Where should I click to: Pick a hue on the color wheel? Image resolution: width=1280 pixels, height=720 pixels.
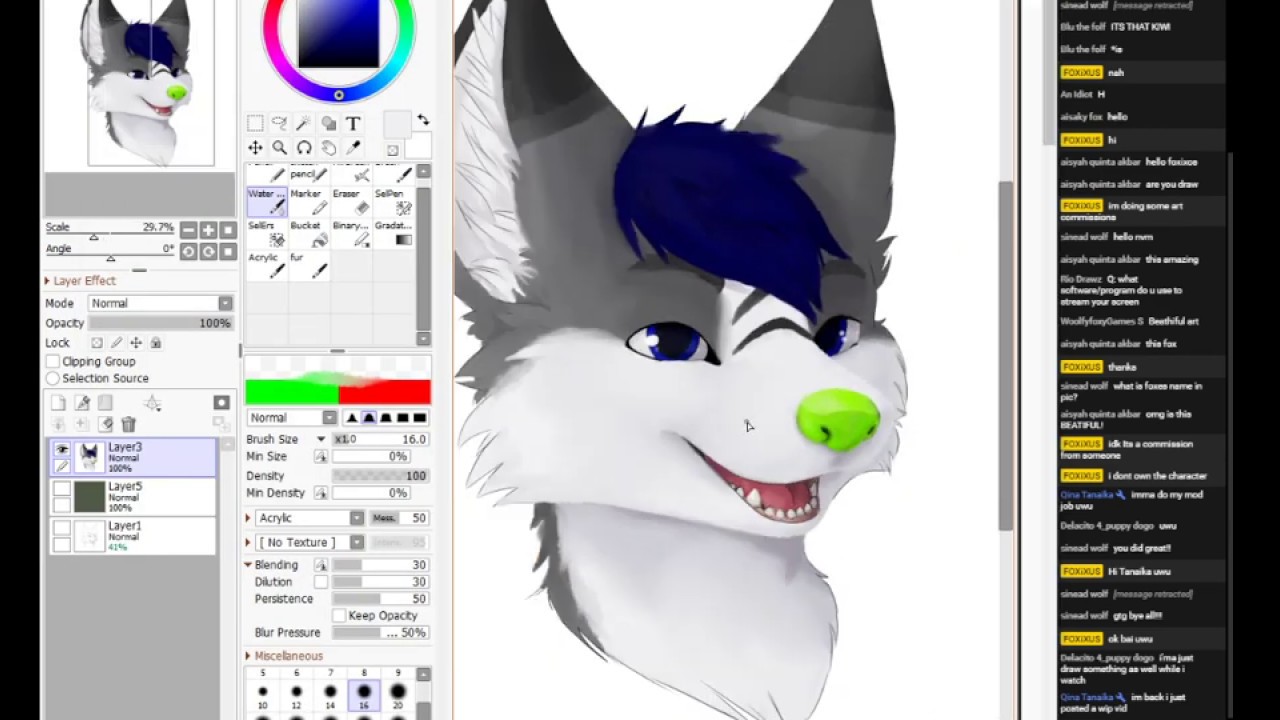339,95
